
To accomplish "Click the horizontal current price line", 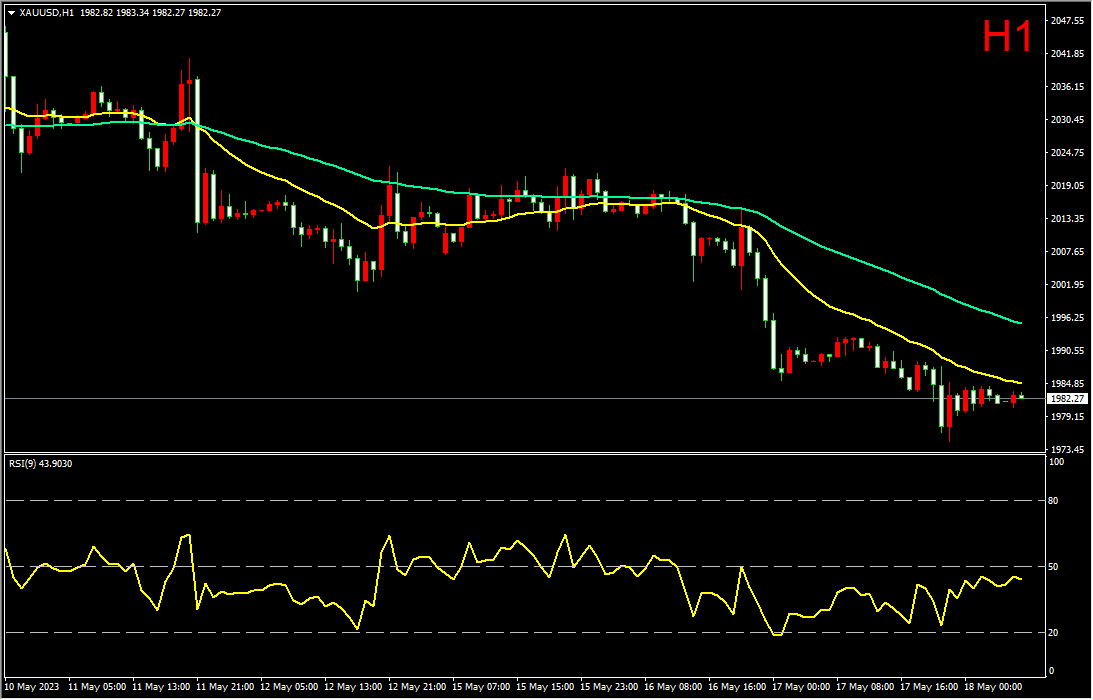I will click(500, 398).
